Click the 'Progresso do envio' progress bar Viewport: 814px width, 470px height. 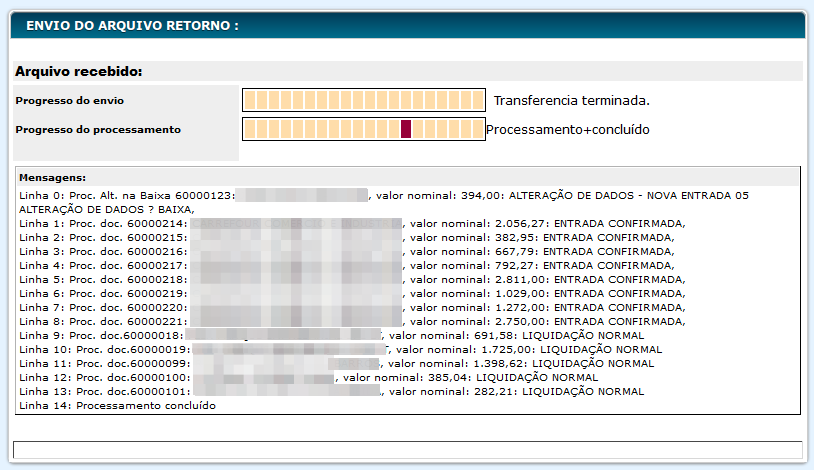[x=363, y=100]
